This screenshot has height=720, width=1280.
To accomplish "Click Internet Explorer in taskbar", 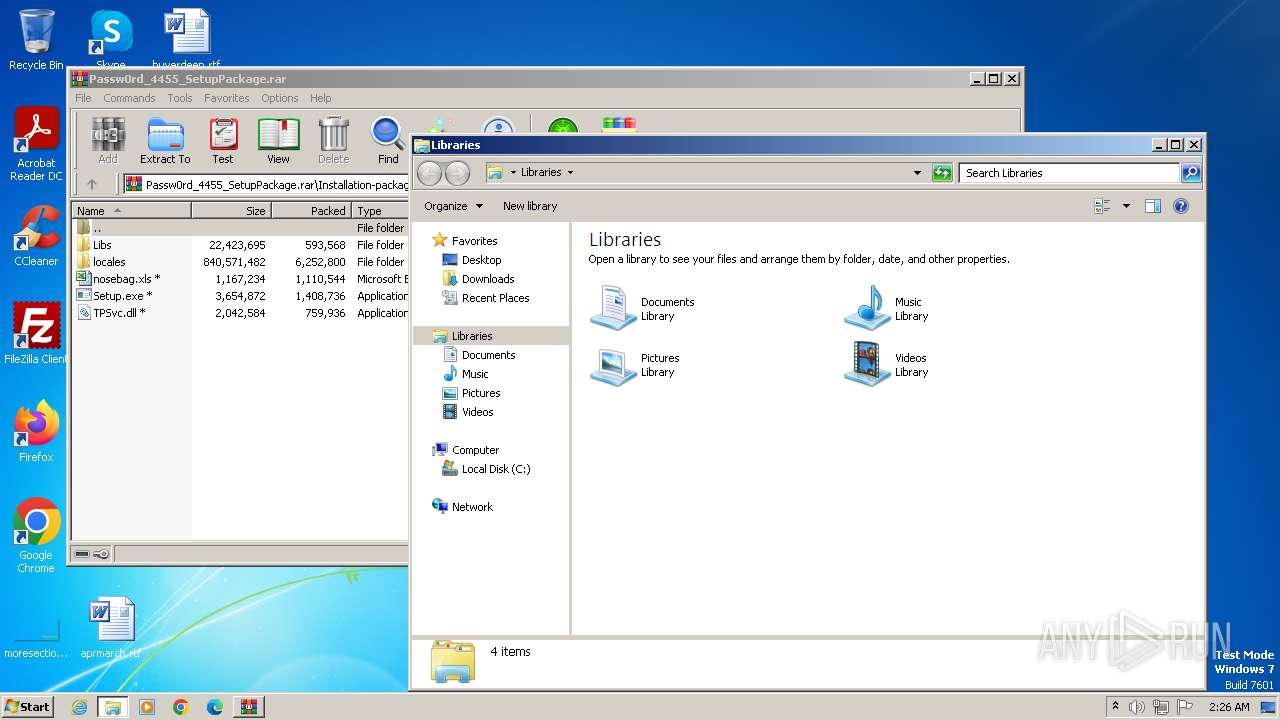I will pos(79,707).
